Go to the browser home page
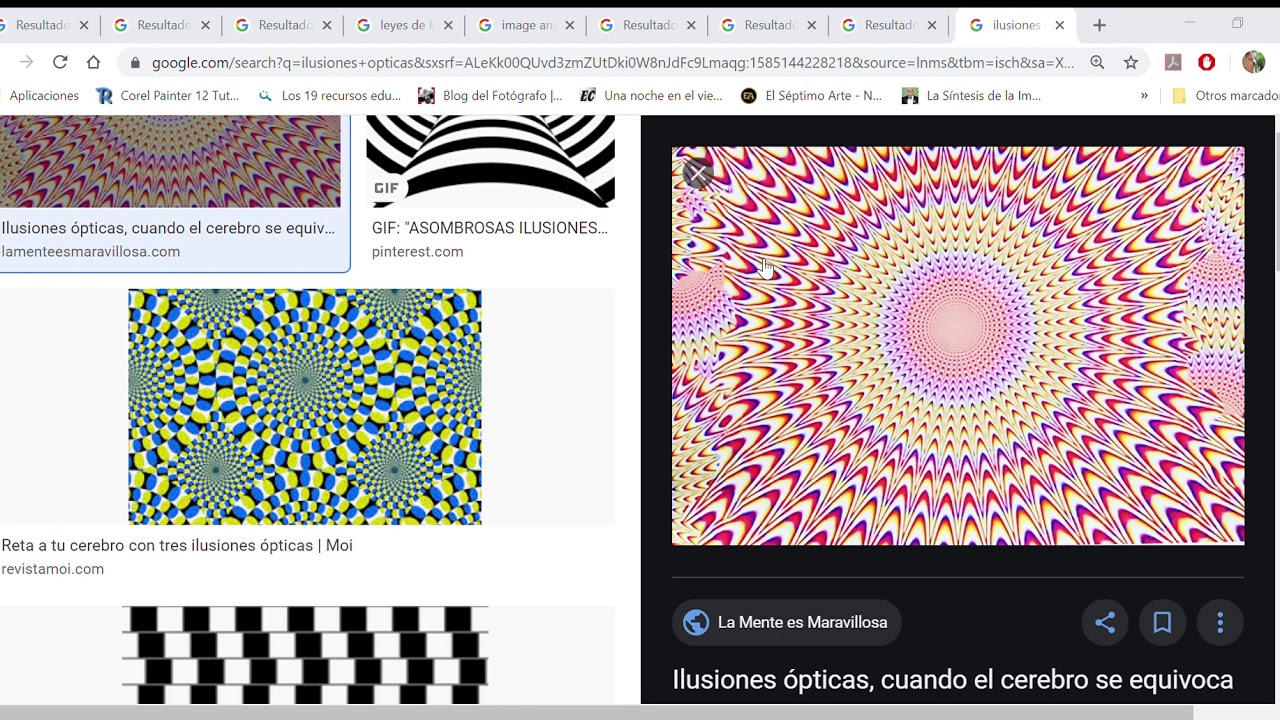The height and width of the screenshot is (720, 1280). click(93, 62)
